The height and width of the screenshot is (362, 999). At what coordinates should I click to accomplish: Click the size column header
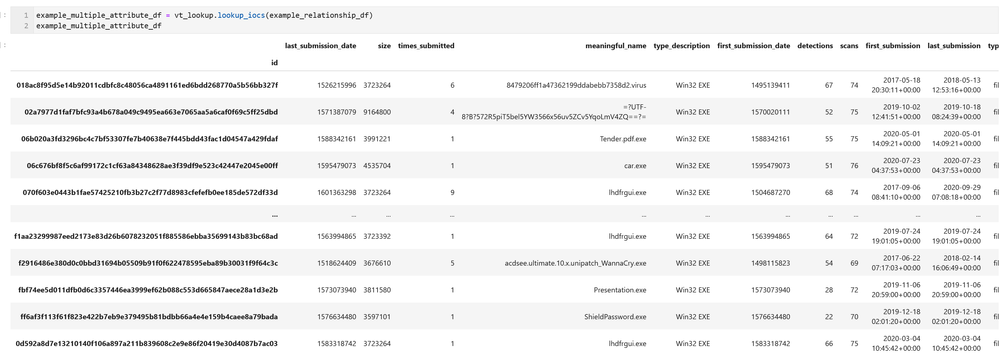(x=384, y=46)
